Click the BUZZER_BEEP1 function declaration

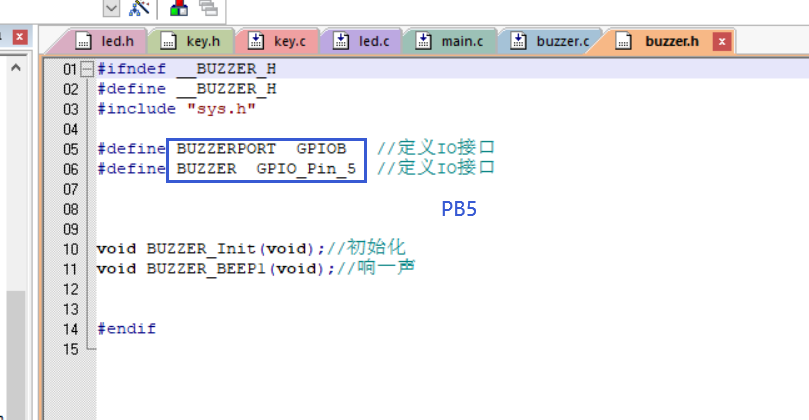[216, 269]
